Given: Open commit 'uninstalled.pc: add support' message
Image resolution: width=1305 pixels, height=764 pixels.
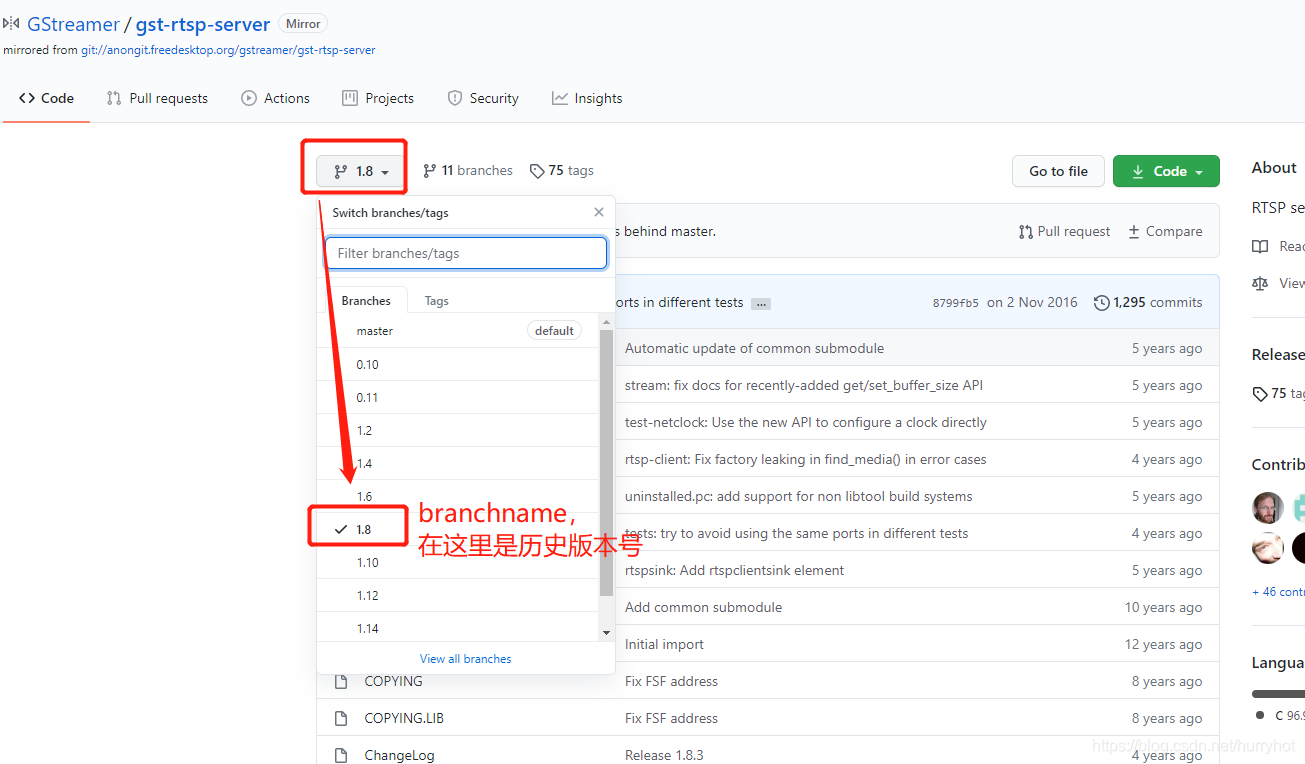Looking at the screenshot, I should [798, 496].
